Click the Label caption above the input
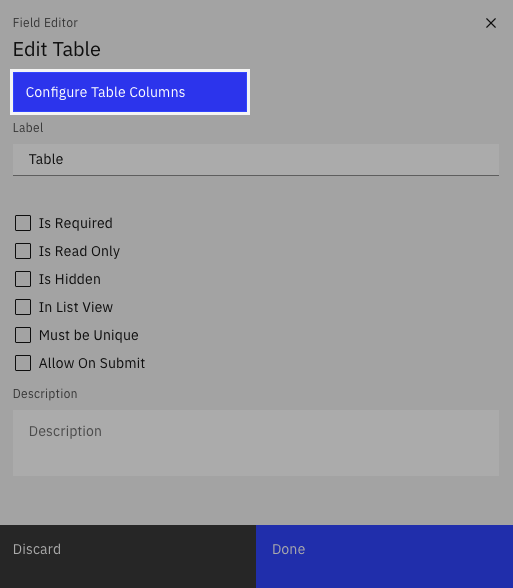The image size is (513, 588). click(x=28, y=128)
